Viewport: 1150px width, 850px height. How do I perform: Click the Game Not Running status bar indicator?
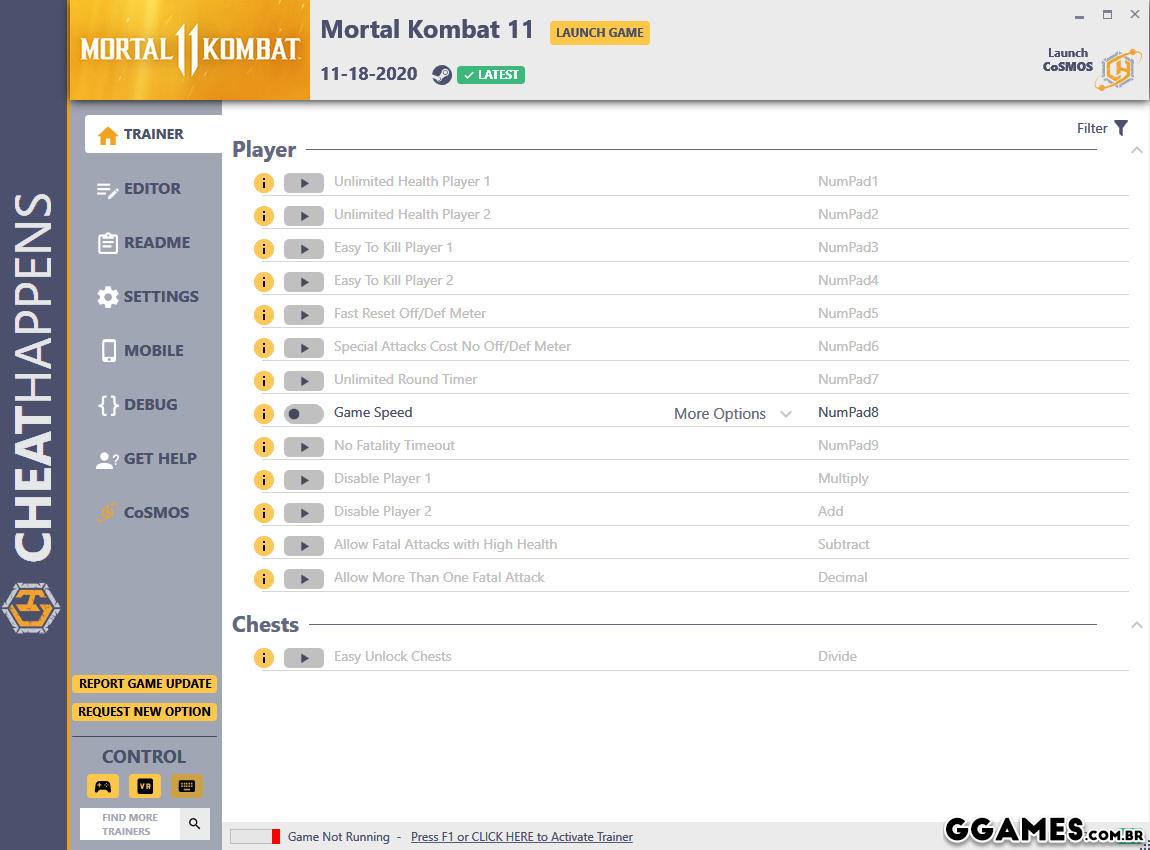click(x=255, y=837)
